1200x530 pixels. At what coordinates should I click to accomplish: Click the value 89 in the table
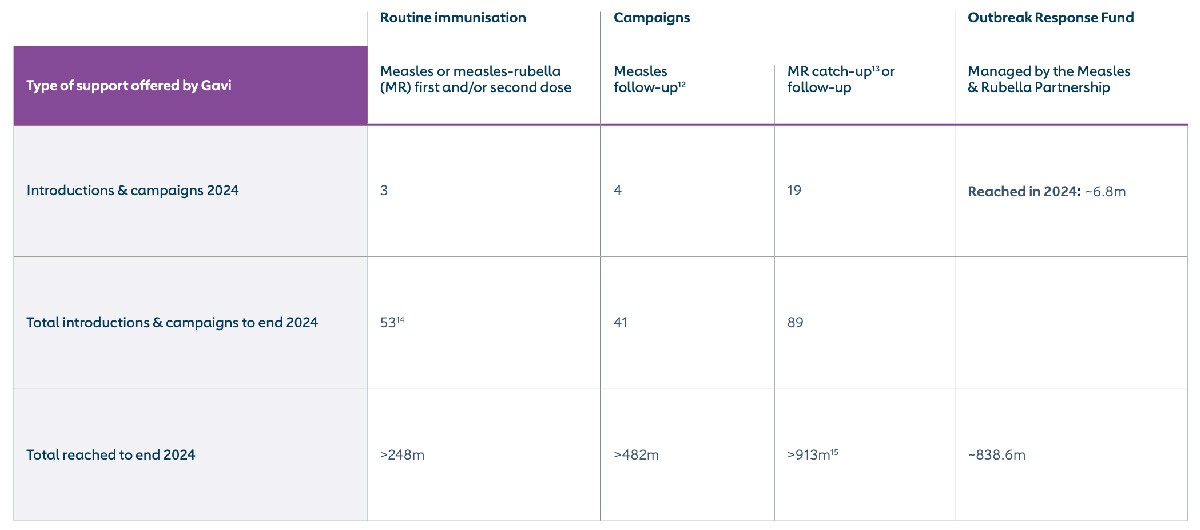click(x=795, y=322)
